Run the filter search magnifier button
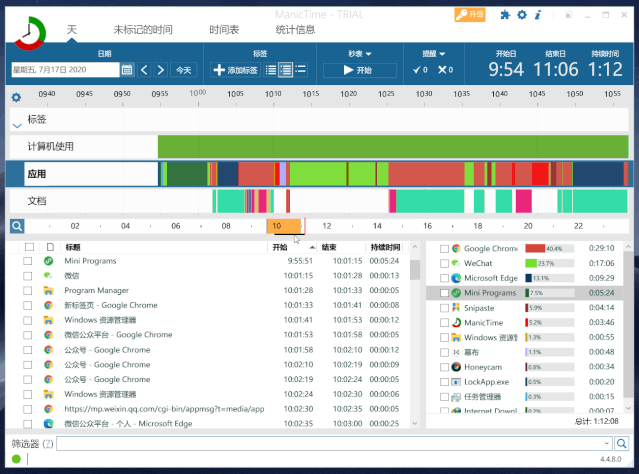 coord(621,443)
